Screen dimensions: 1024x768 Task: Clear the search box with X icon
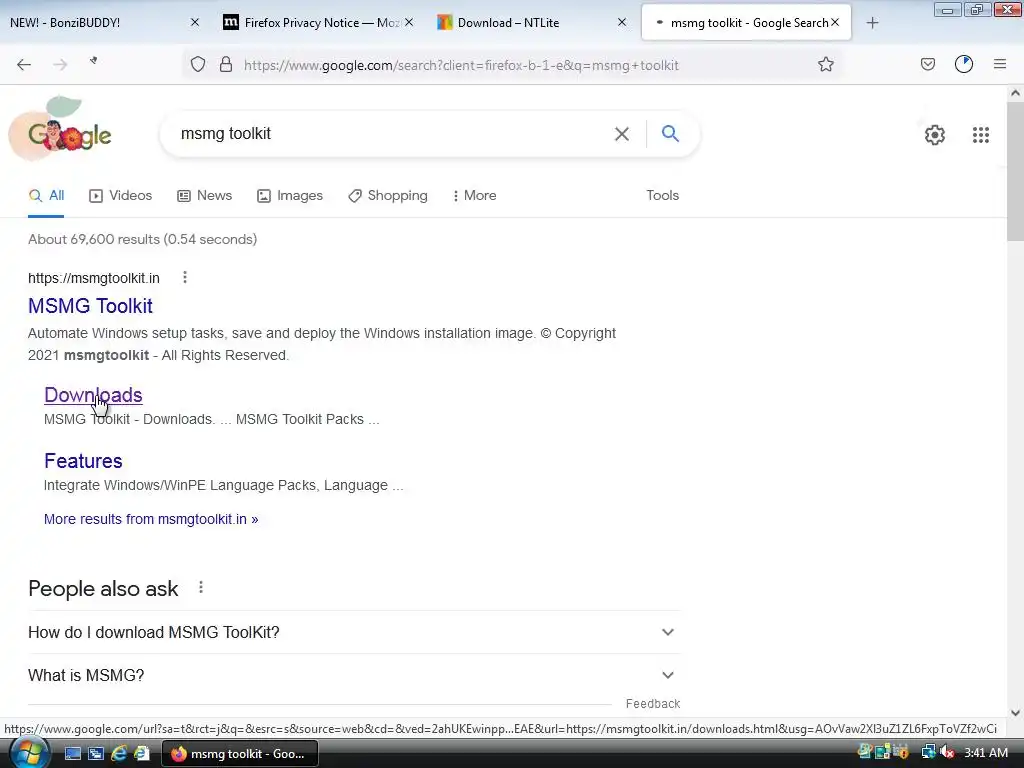[x=622, y=134]
